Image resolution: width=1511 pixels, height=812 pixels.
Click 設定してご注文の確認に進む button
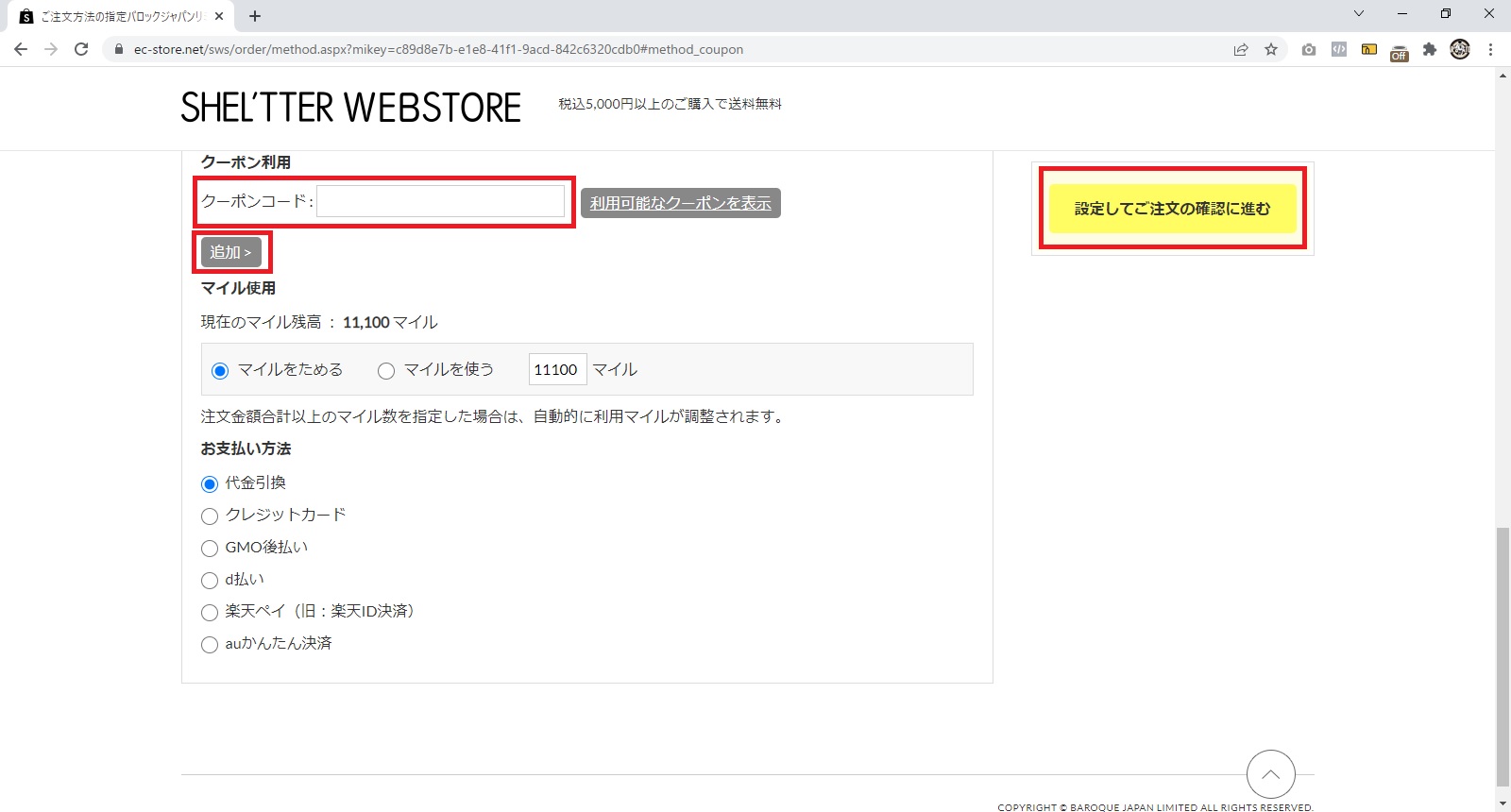coord(1172,209)
